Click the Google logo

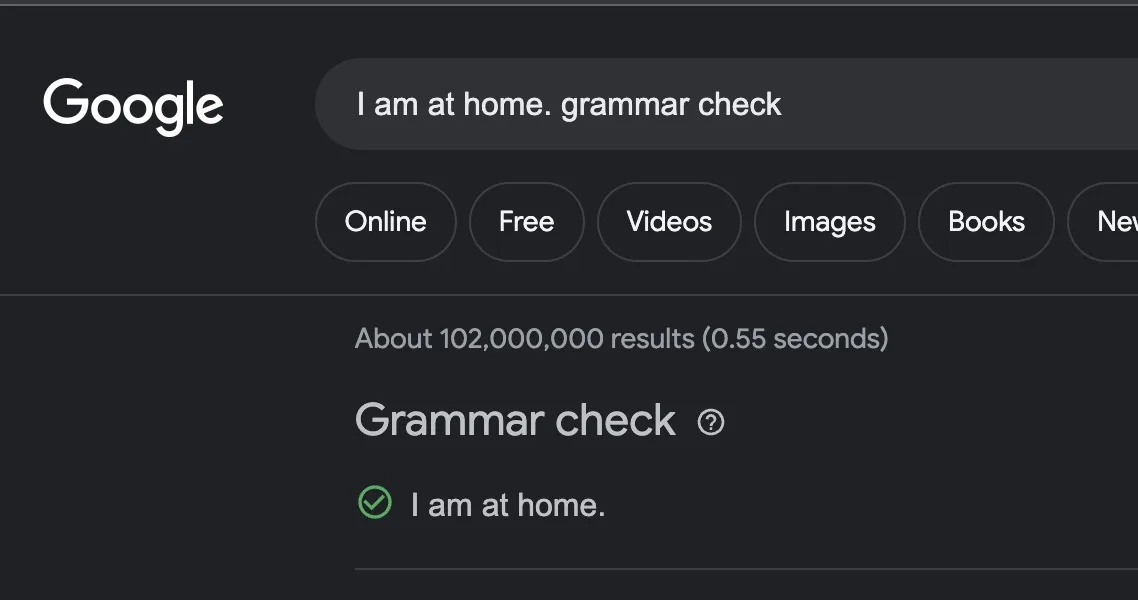(133, 105)
